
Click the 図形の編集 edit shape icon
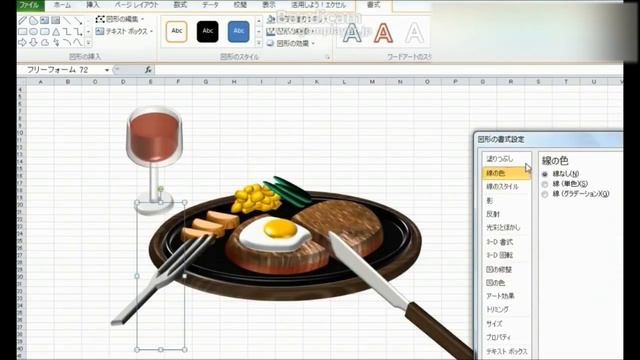100,19
